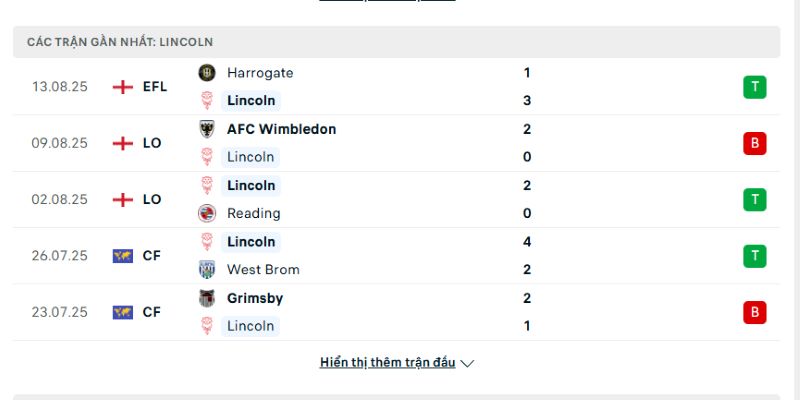Click the Grimsby club crest icon
The height and width of the screenshot is (400, 800).
(x=207, y=298)
